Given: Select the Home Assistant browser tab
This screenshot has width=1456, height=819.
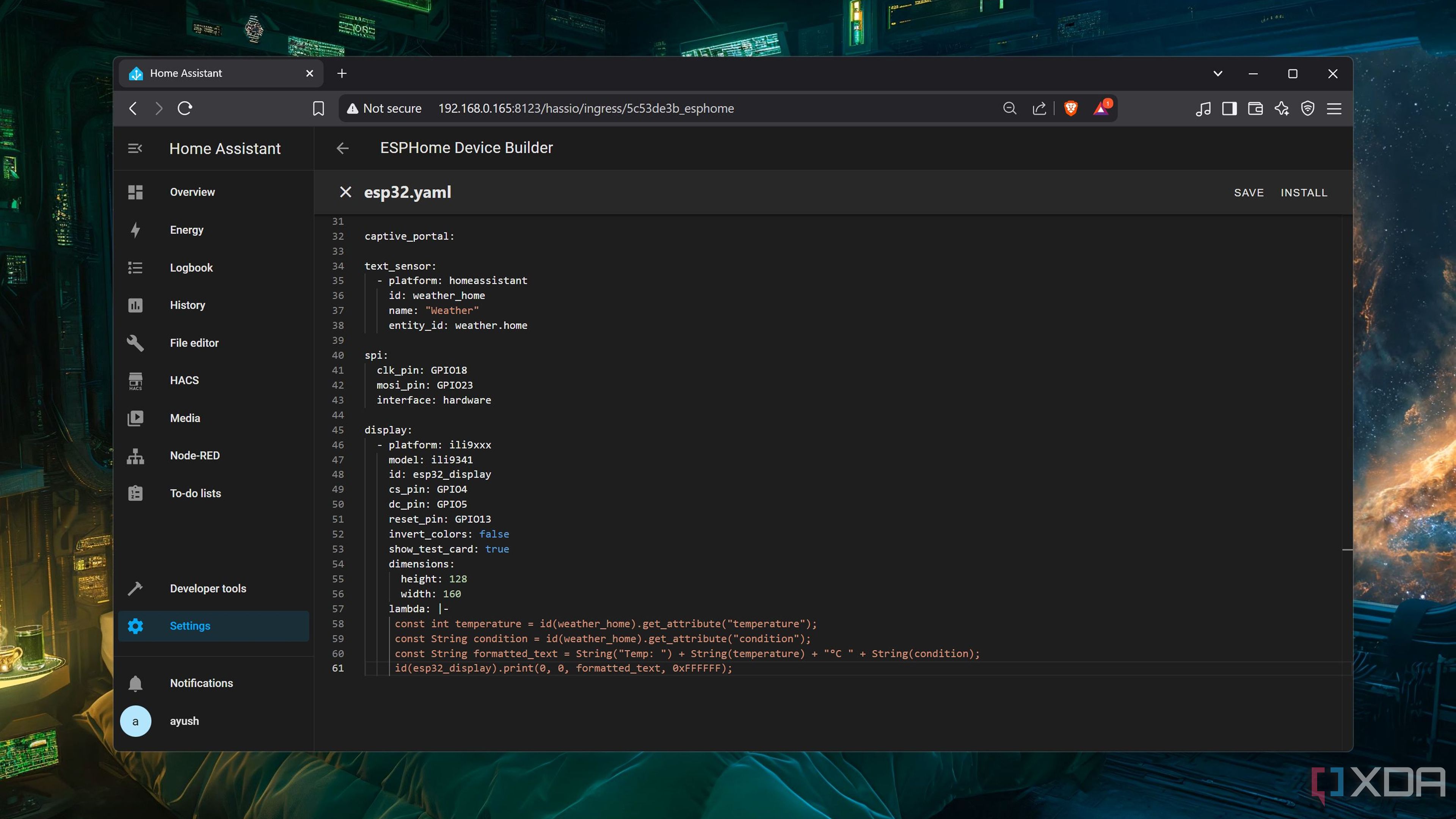Looking at the screenshot, I should point(221,74).
